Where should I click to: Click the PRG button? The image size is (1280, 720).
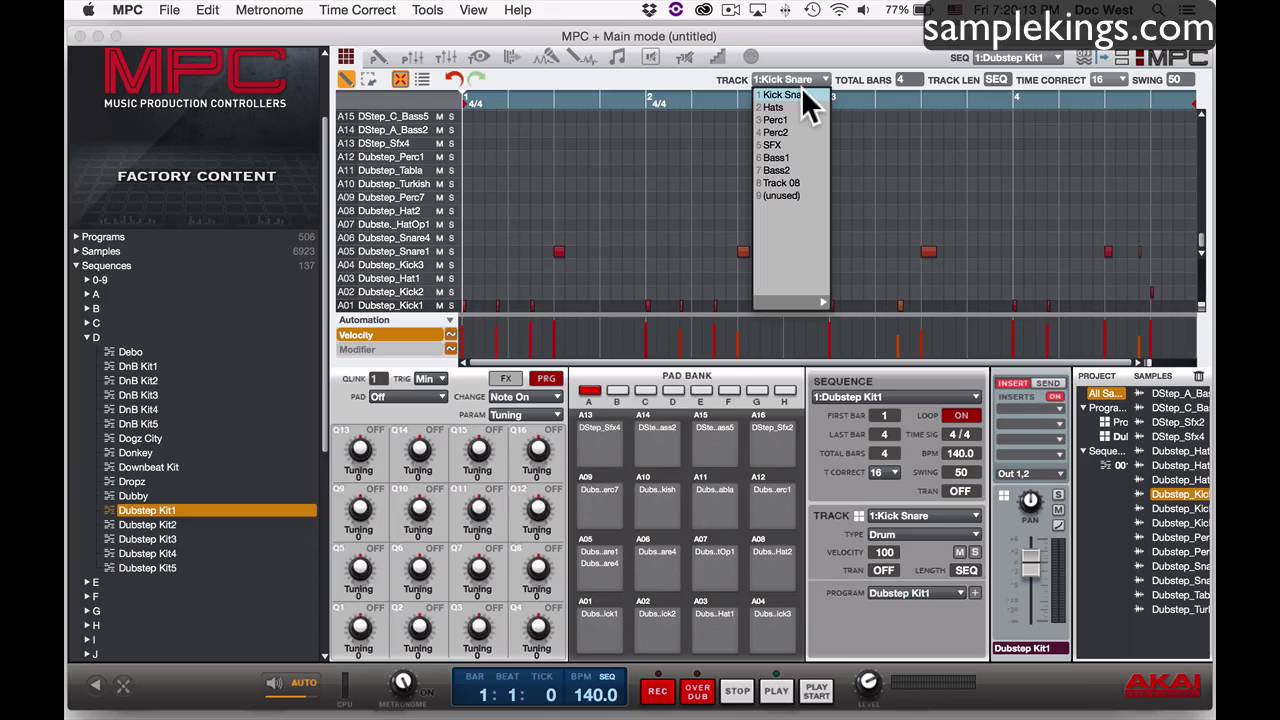click(x=546, y=379)
